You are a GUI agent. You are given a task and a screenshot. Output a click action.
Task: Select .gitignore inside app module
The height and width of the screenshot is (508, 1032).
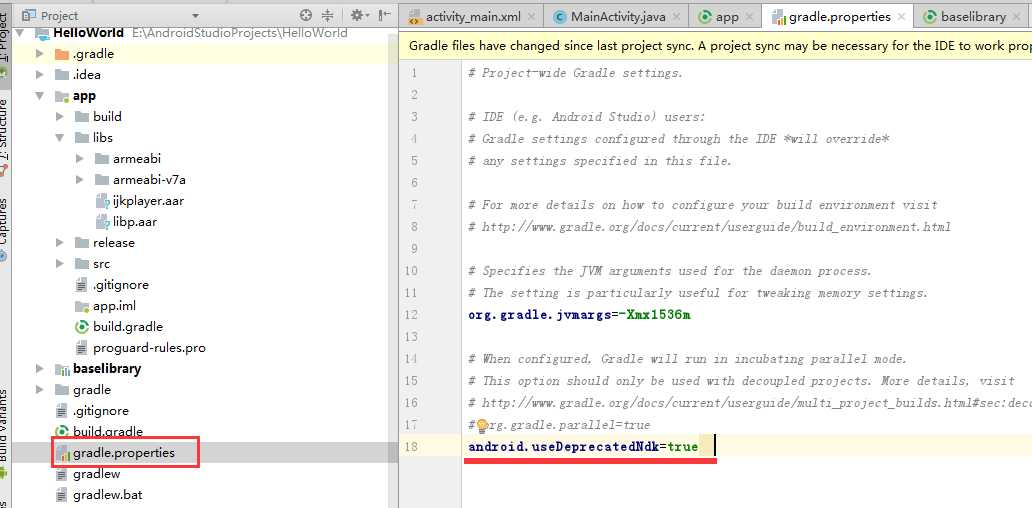pos(120,285)
